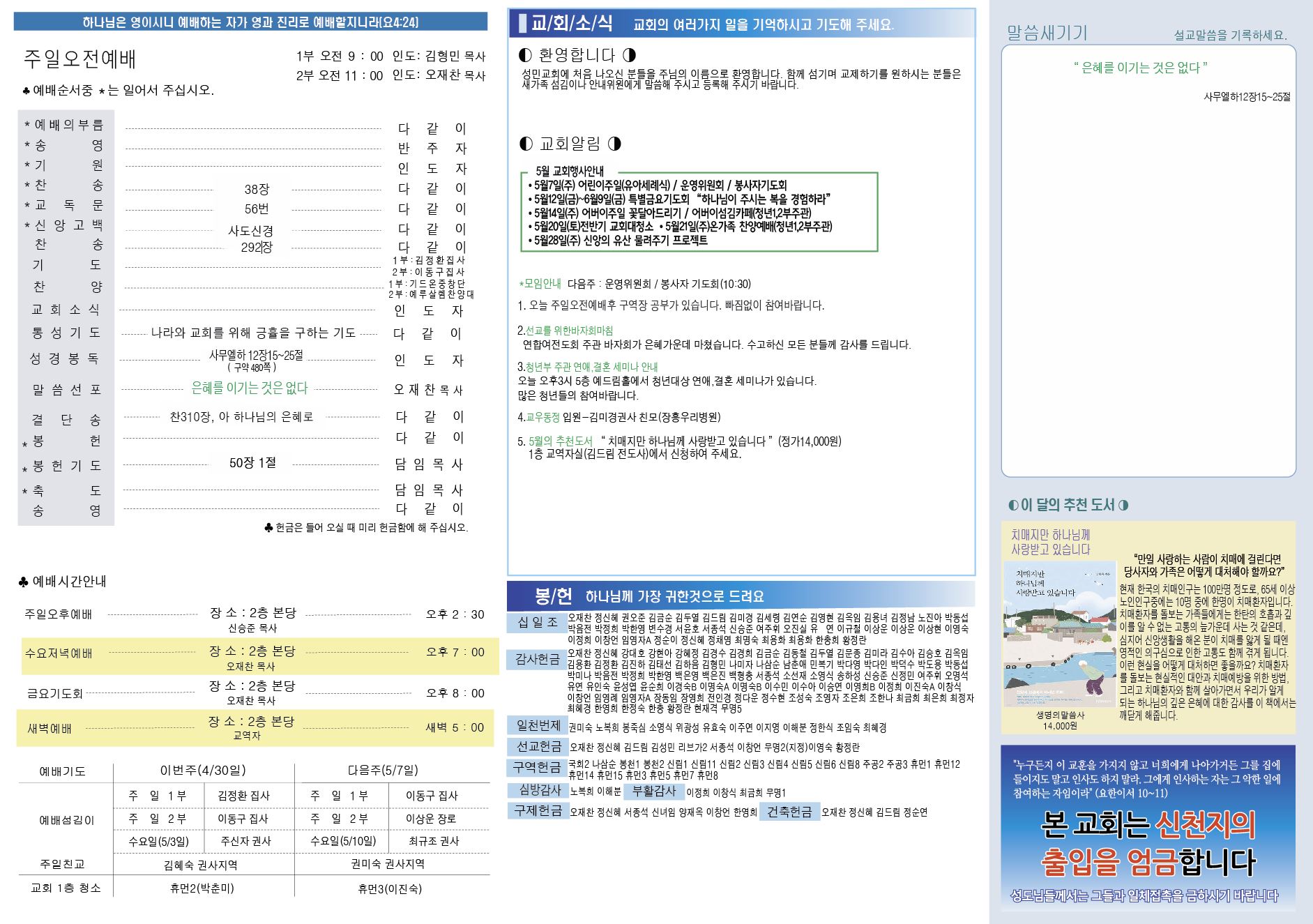
Task: Click the 설교말씀을 기록하세요 caption
Action: pyautogui.click(x=1231, y=35)
